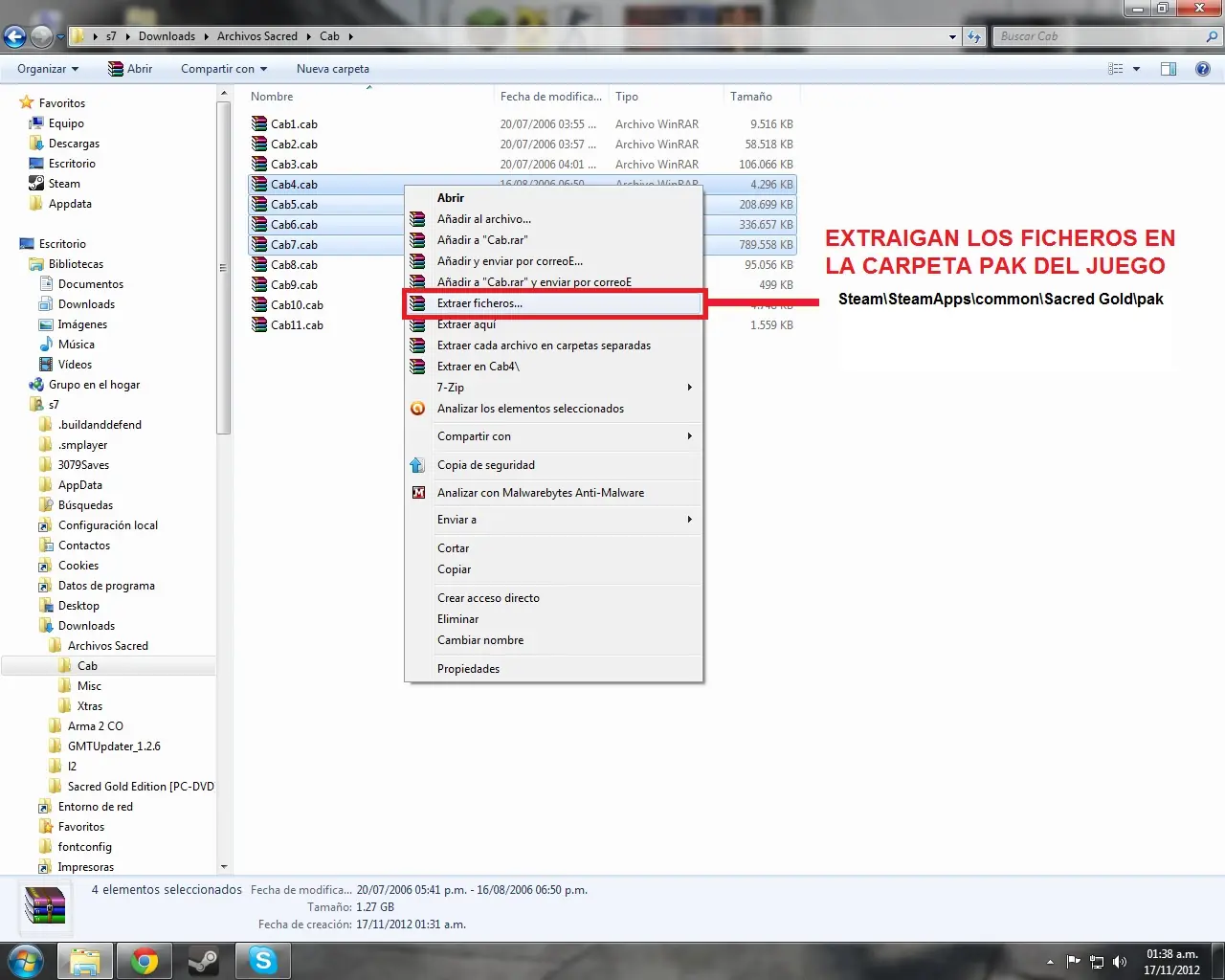Click the Cab1.cab WinRAR file icon

259,124
